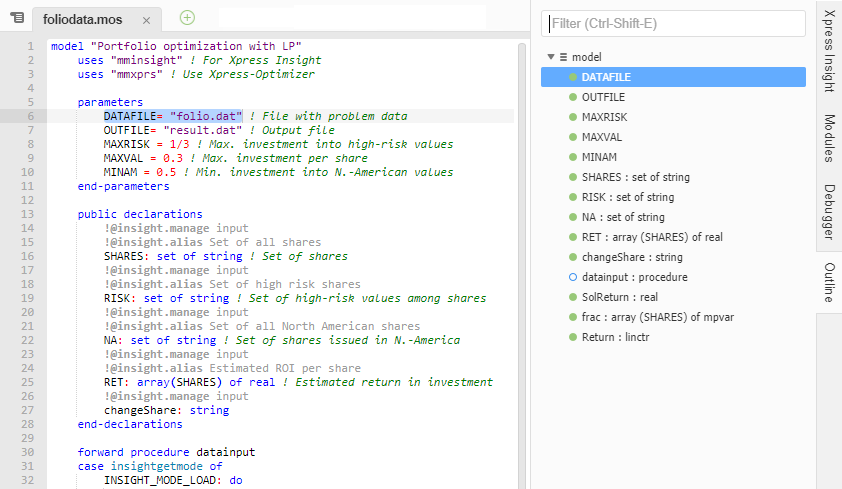This screenshot has width=842, height=489.
Task: Select DATAFILE in the outline tree
Action: [x=606, y=77]
